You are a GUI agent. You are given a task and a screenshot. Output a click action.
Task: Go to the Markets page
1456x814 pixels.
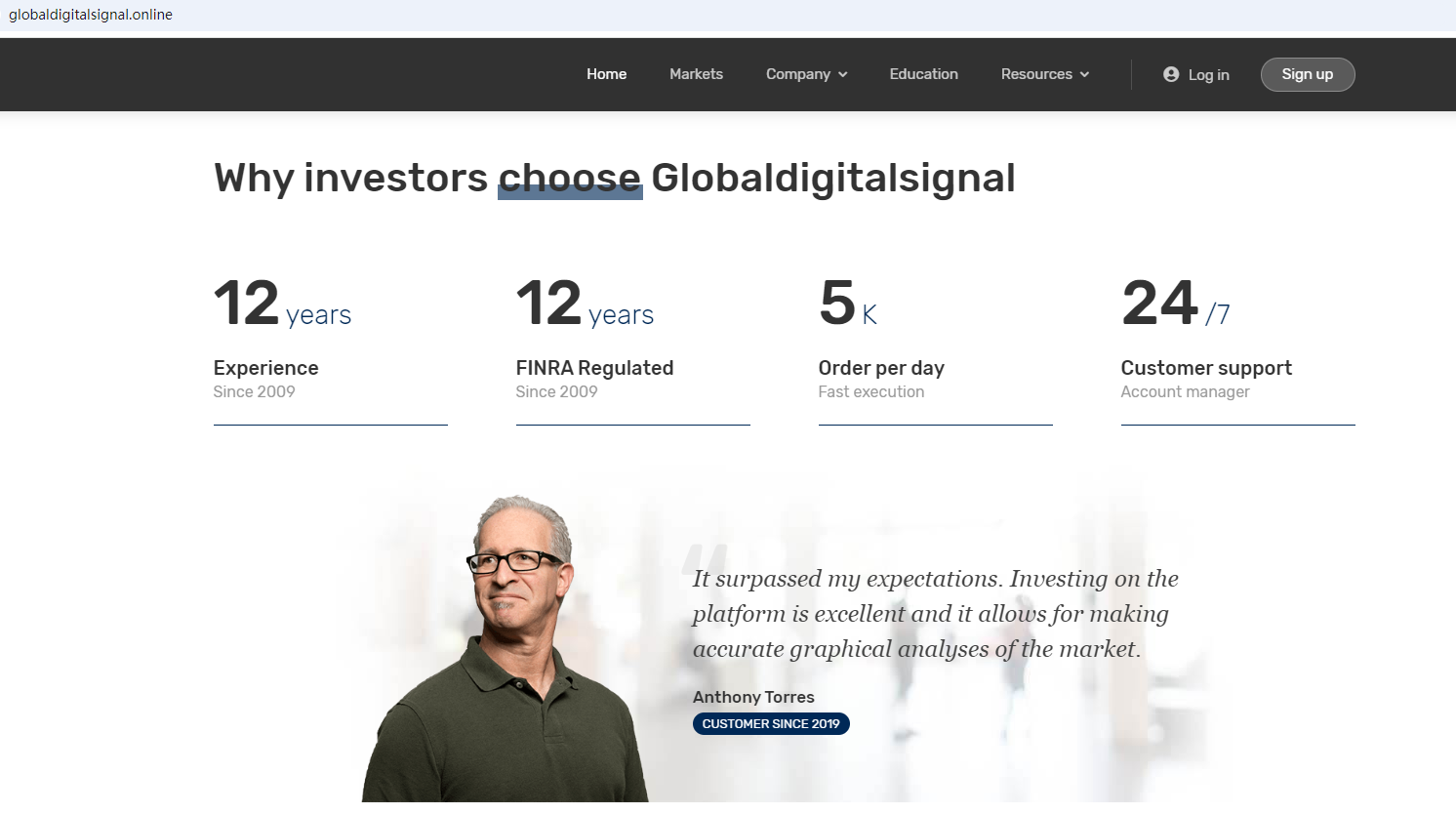pyautogui.click(x=696, y=74)
